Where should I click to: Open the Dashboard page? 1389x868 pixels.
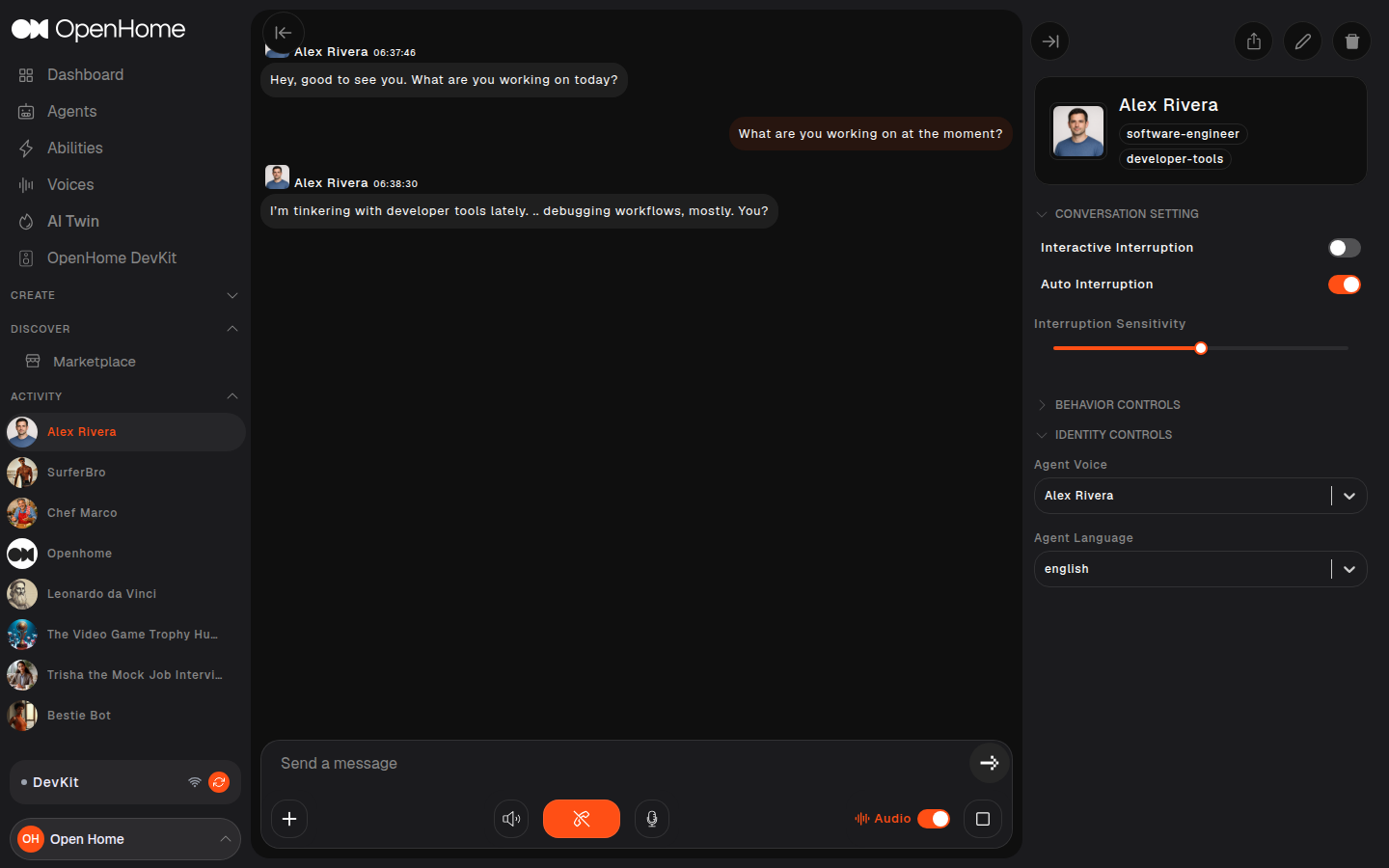[x=85, y=75]
